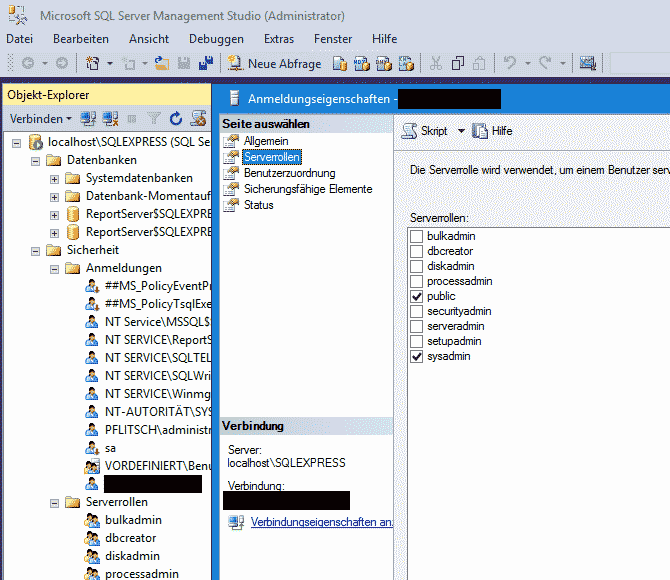Viewport: 670px width, 580px height.
Task: Click the Open File folder icon
Action: (162, 64)
